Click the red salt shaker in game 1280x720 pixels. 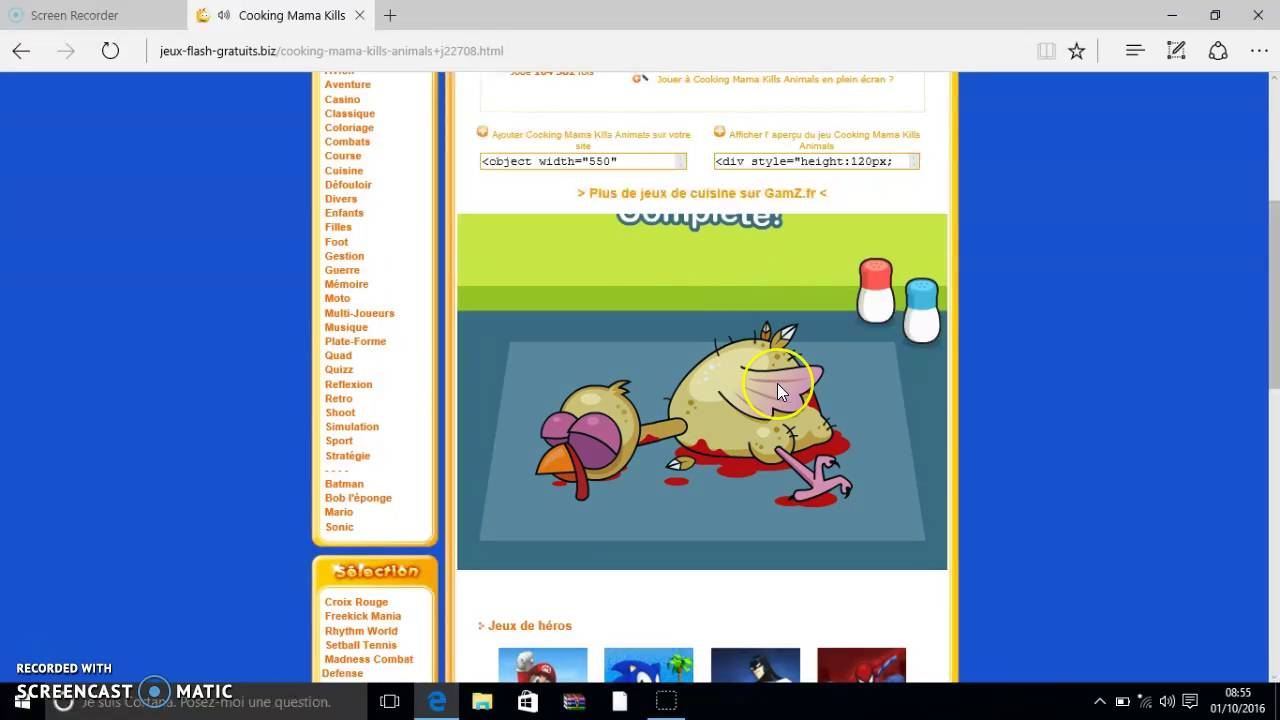pyautogui.click(x=876, y=291)
